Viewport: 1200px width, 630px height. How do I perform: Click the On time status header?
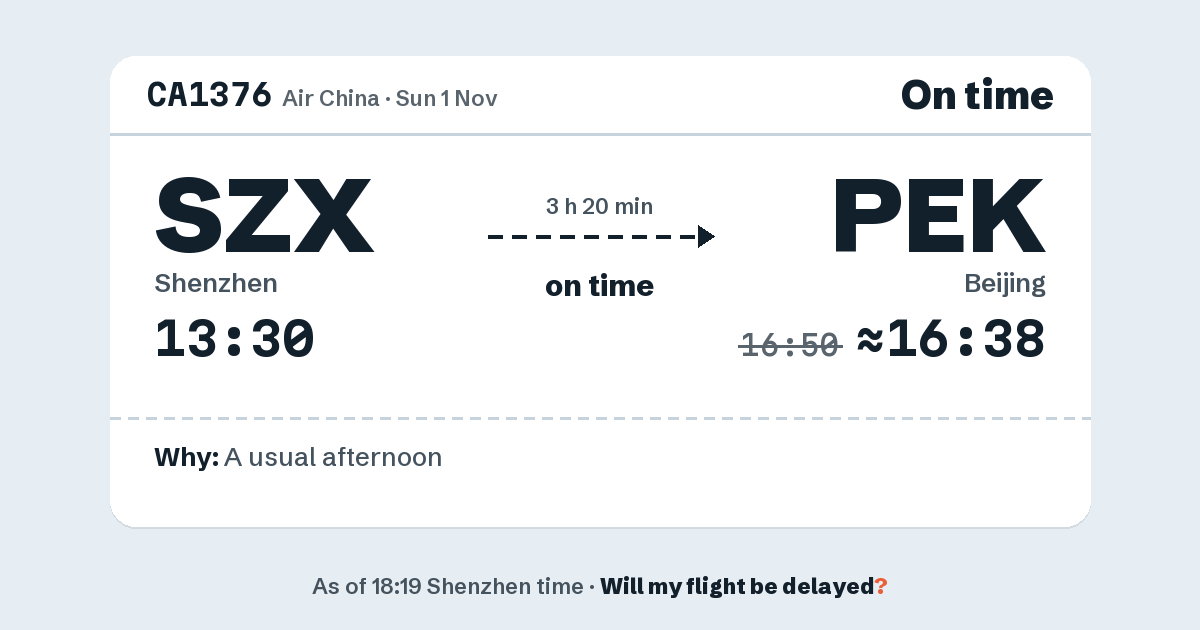[977, 95]
